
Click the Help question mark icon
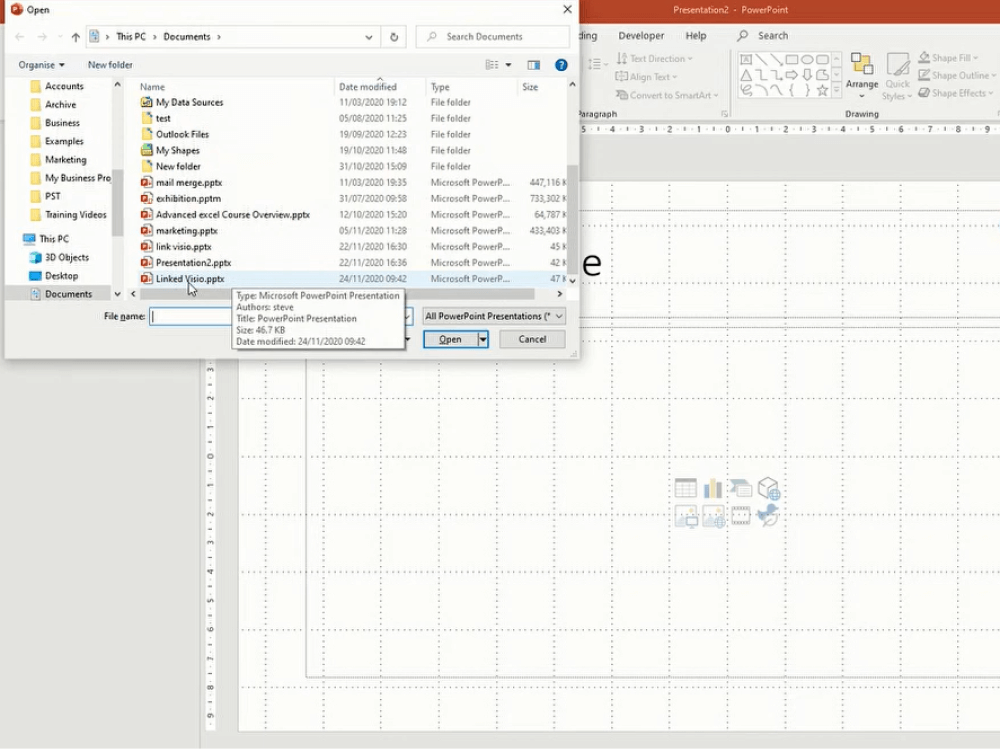click(x=561, y=65)
